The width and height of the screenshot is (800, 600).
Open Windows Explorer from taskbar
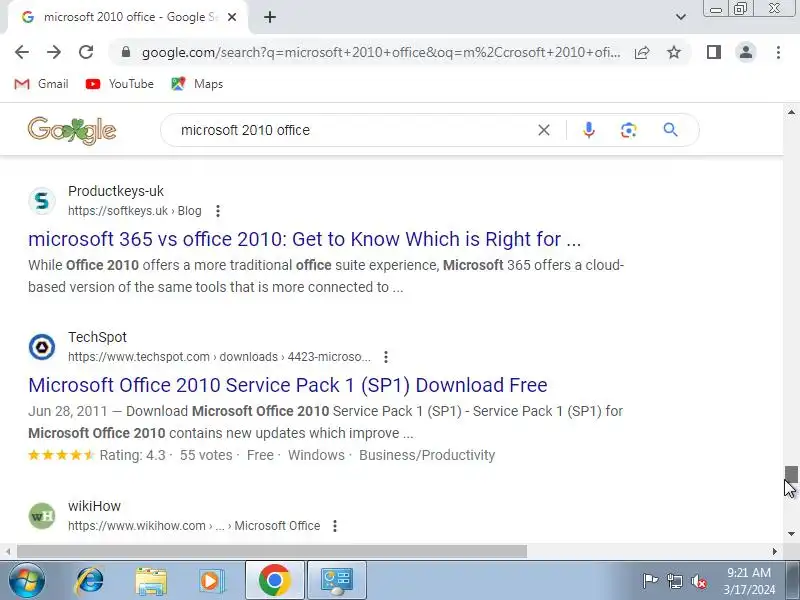pyautogui.click(x=151, y=581)
